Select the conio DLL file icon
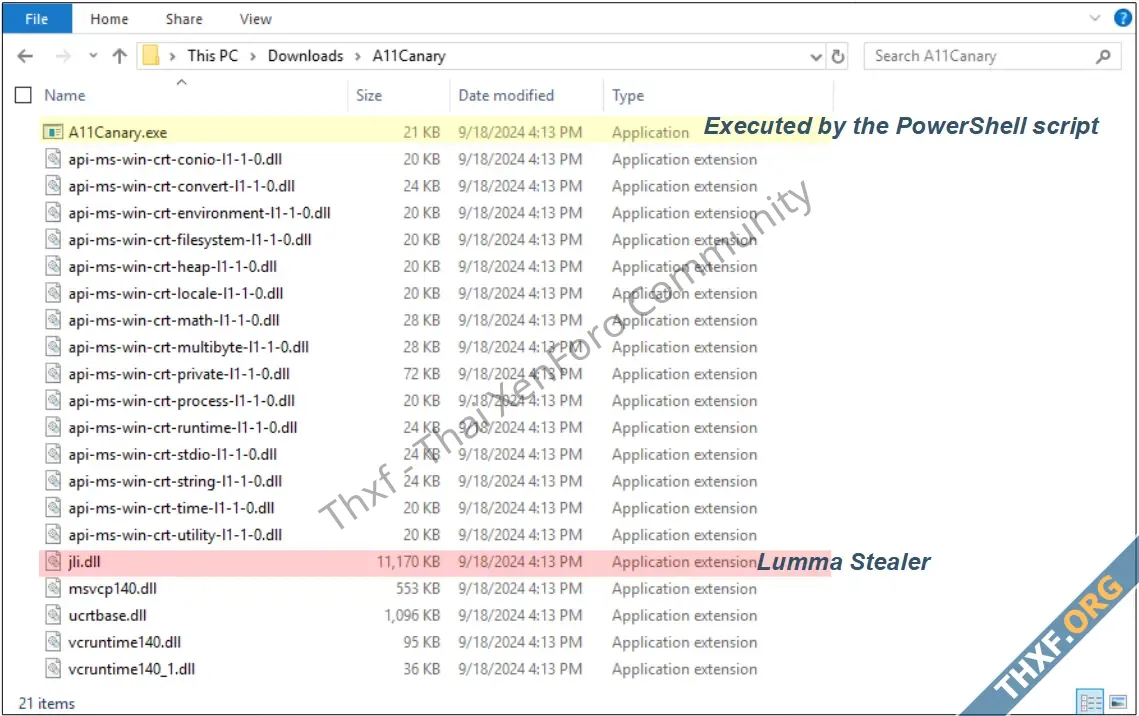The height and width of the screenshot is (716, 1139). tap(53, 159)
